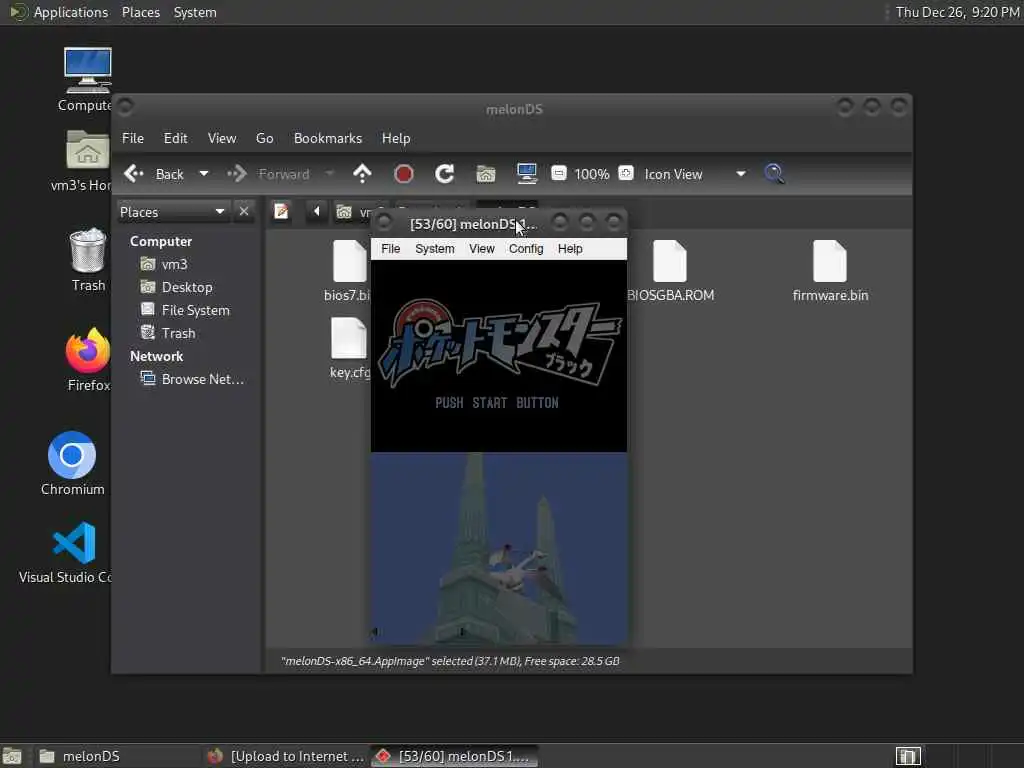
Task: Click the Back arrow icon in file manager
Action: click(x=134, y=174)
